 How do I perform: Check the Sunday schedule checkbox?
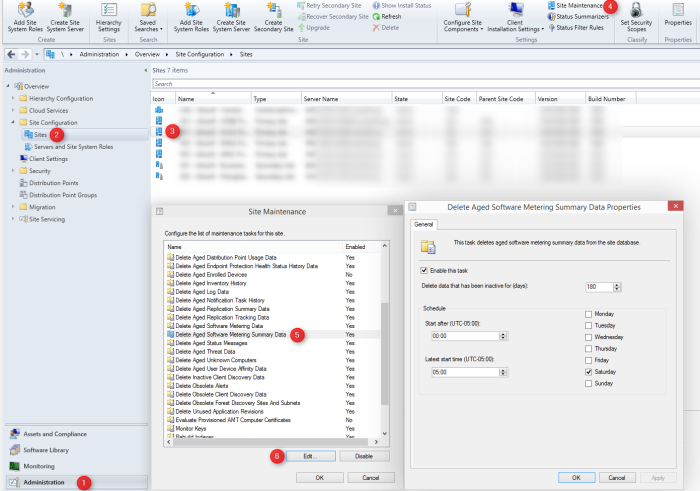pyautogui.click(x=588, y=383)
